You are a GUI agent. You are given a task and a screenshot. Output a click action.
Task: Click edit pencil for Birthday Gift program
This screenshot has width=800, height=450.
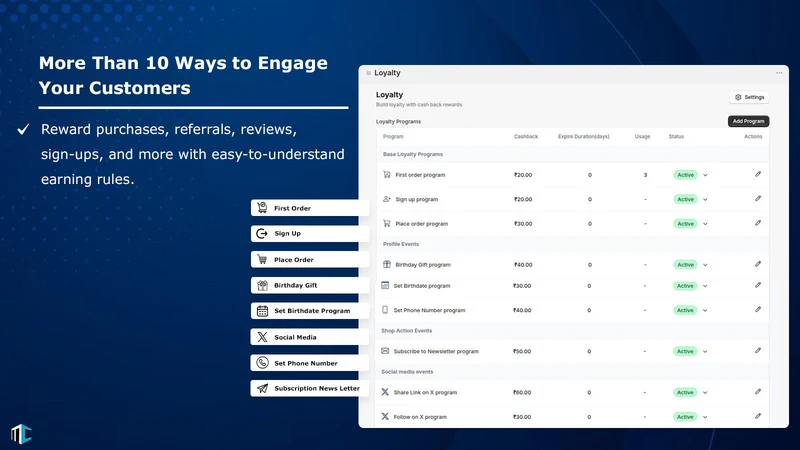point(758,264)
